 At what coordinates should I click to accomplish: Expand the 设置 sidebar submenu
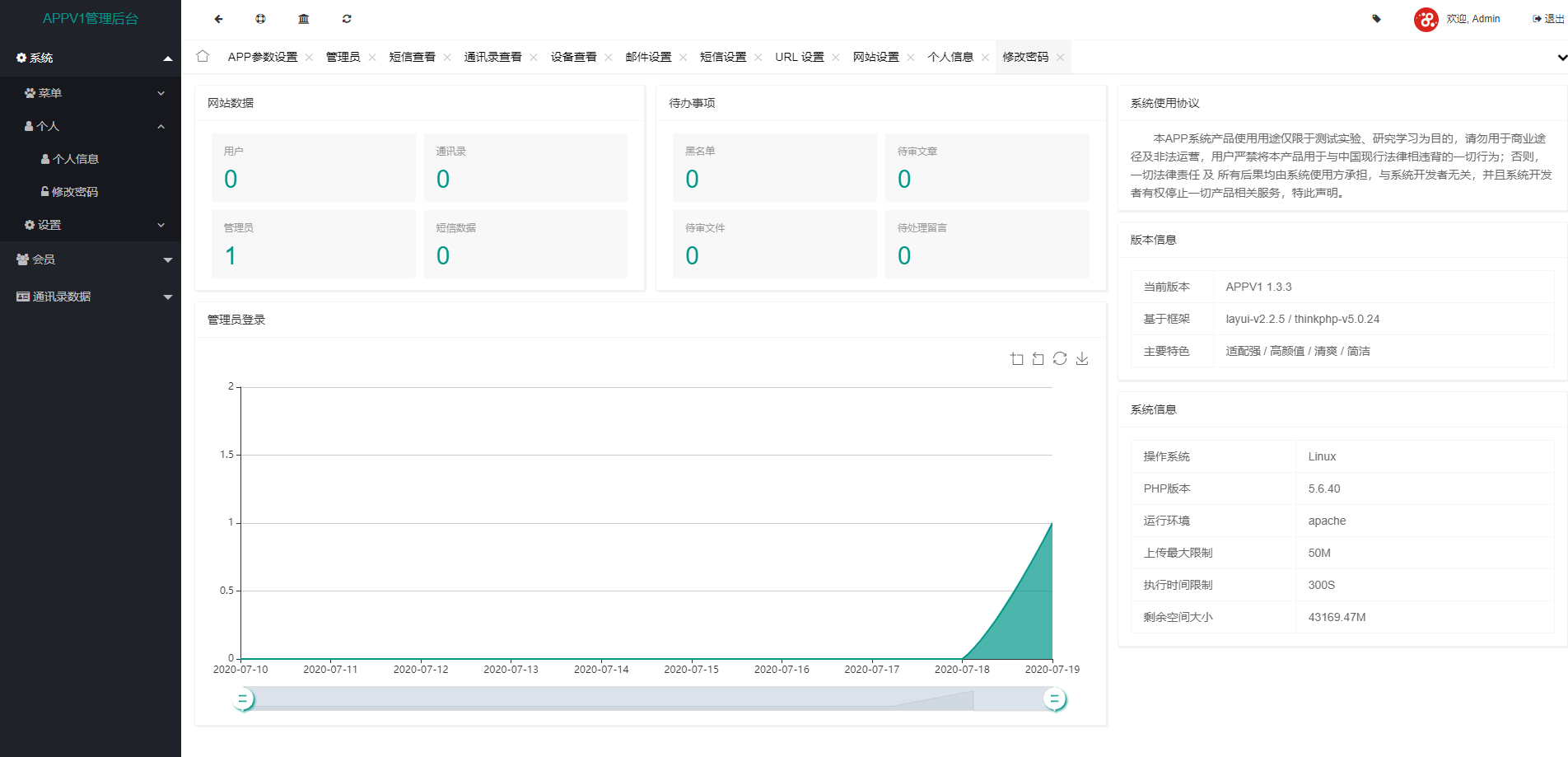point(161,225)
